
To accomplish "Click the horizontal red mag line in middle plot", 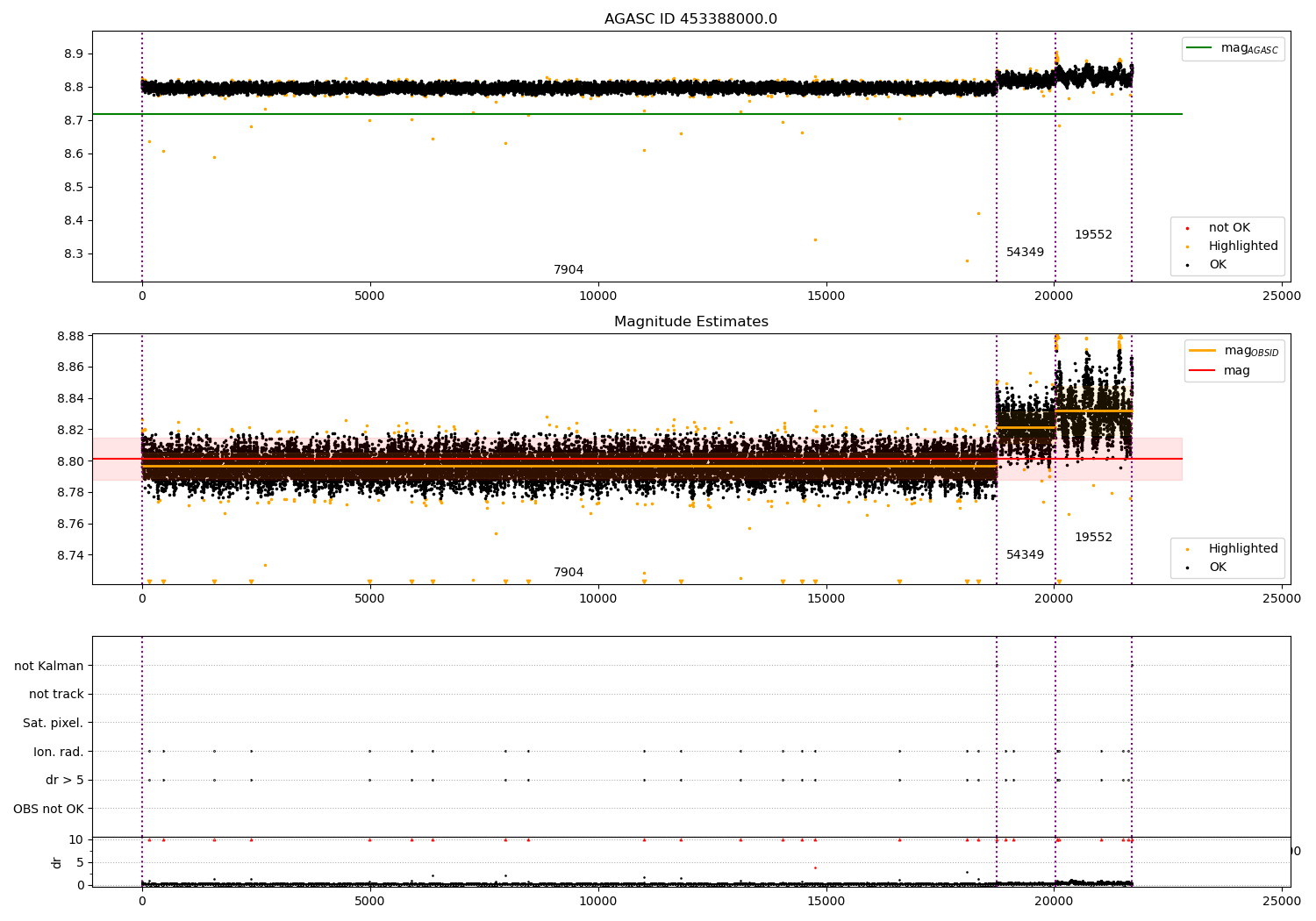I will pos(637,459).
